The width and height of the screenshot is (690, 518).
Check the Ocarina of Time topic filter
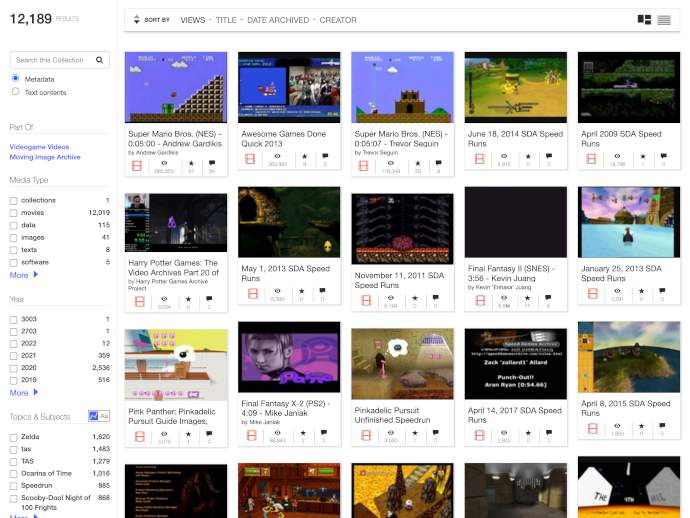coord(14,474)
